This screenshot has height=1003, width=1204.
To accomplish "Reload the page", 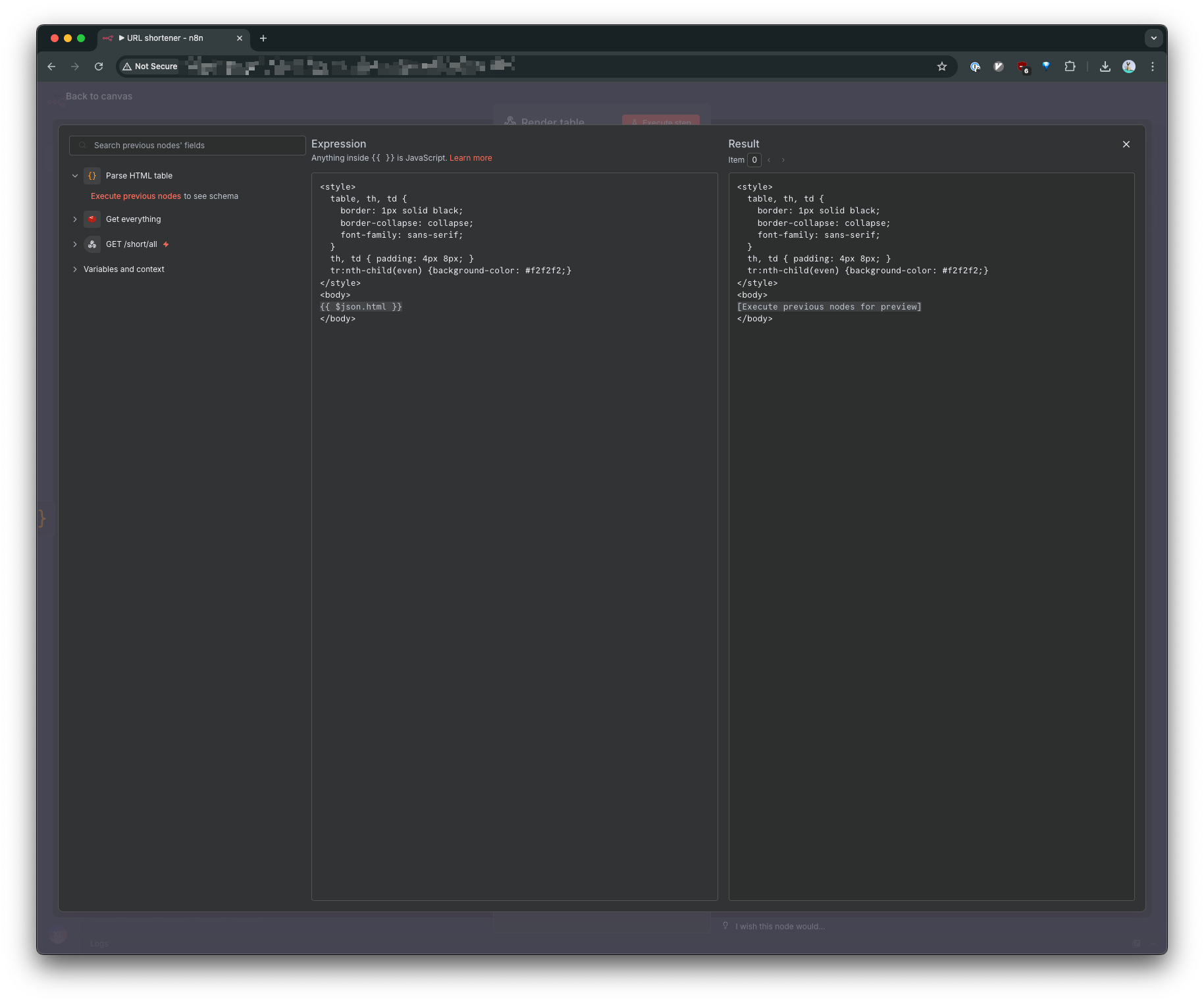I will (99, 67).
